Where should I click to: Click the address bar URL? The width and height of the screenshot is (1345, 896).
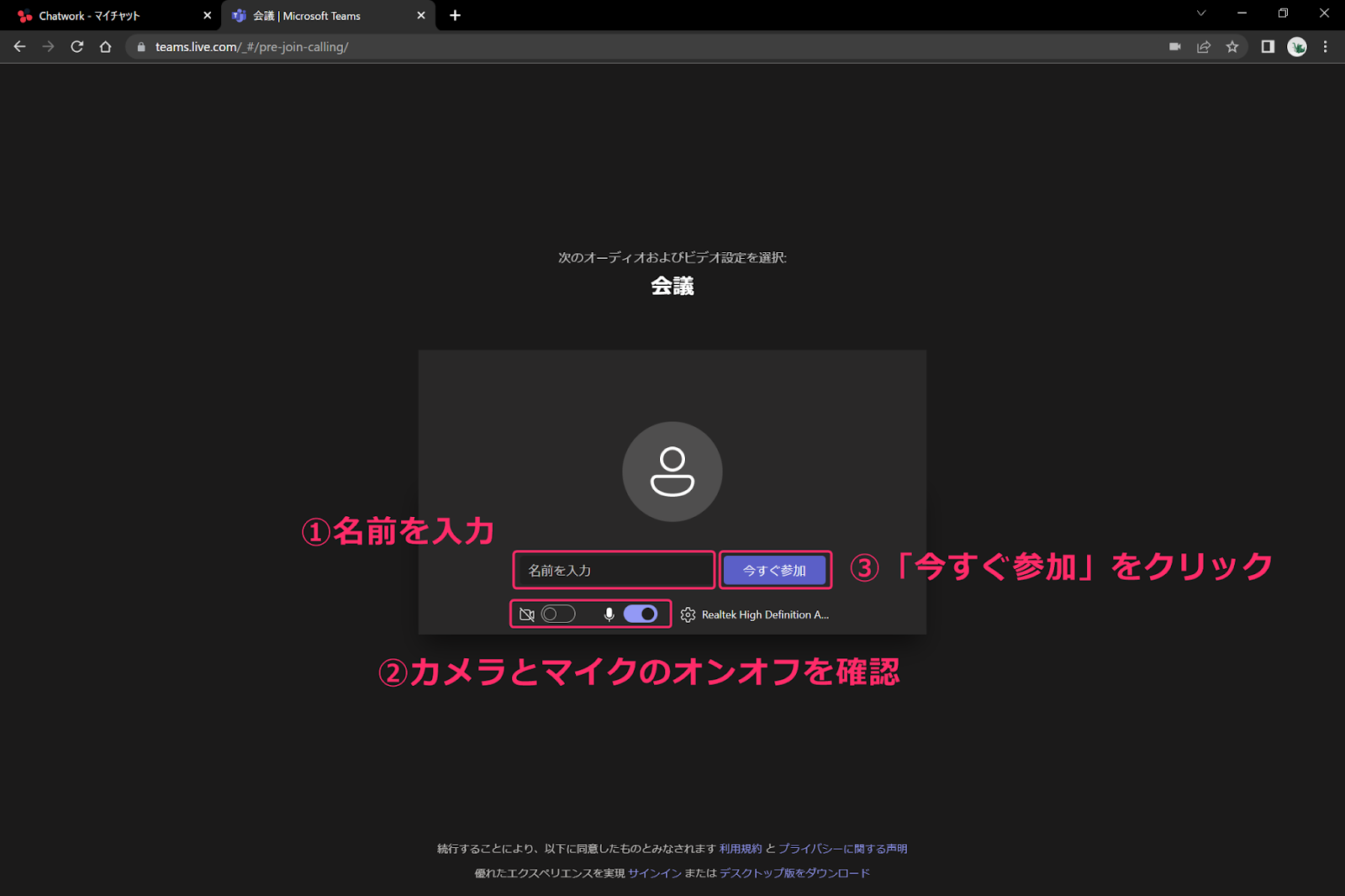[251, 47]
